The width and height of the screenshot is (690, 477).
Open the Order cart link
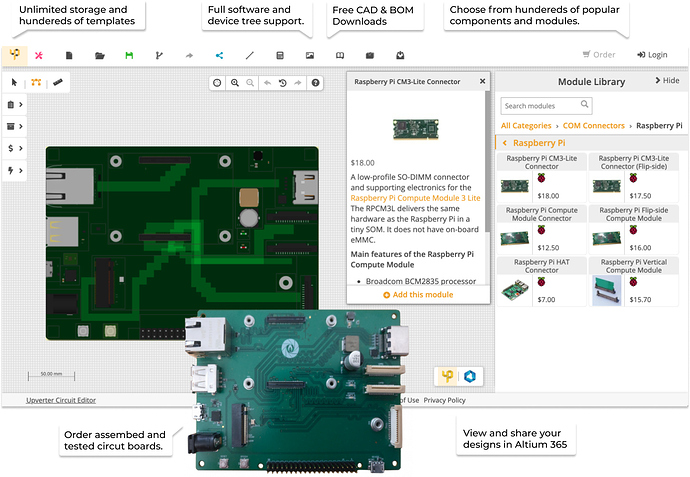tap(599, 55)
